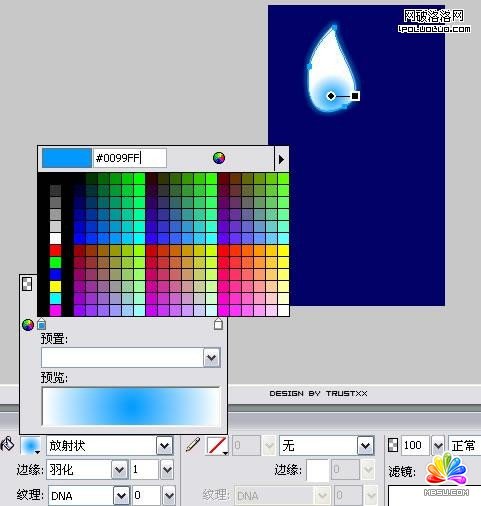Image resolution: width=481 pixels, height=506 pixels.
Task: Click the fill texture amount field showing 0
Action: (146, 496)
